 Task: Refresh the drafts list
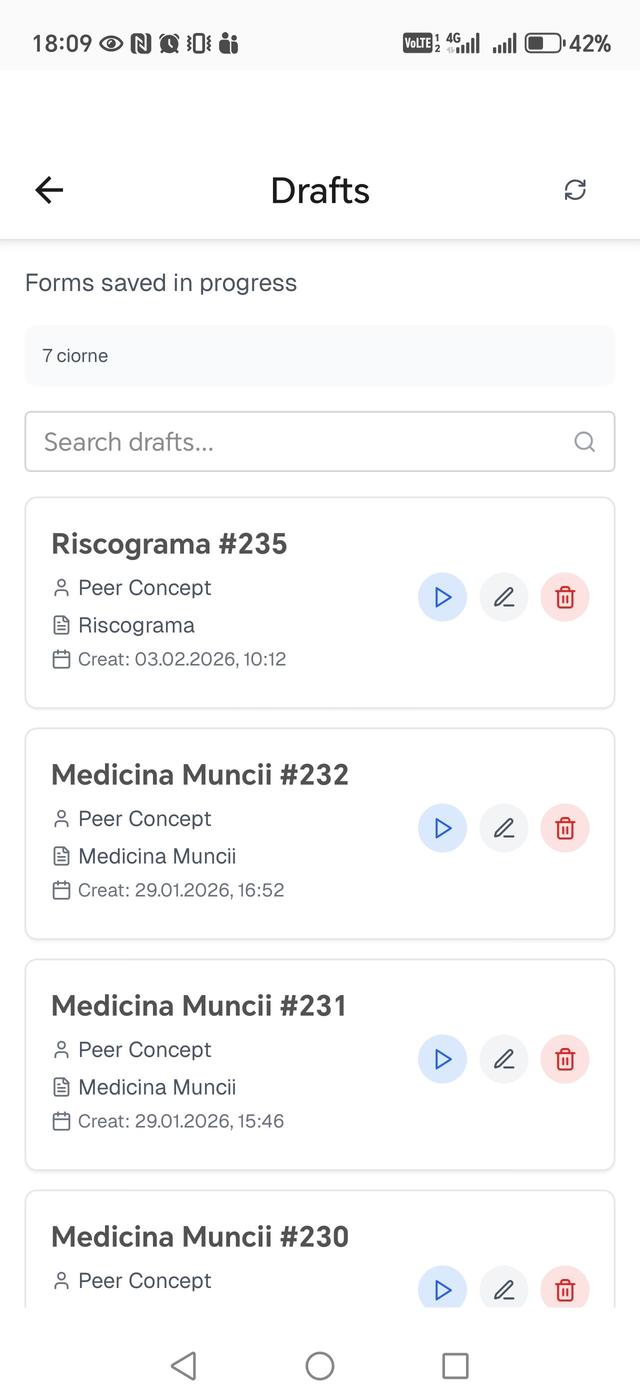575,190
